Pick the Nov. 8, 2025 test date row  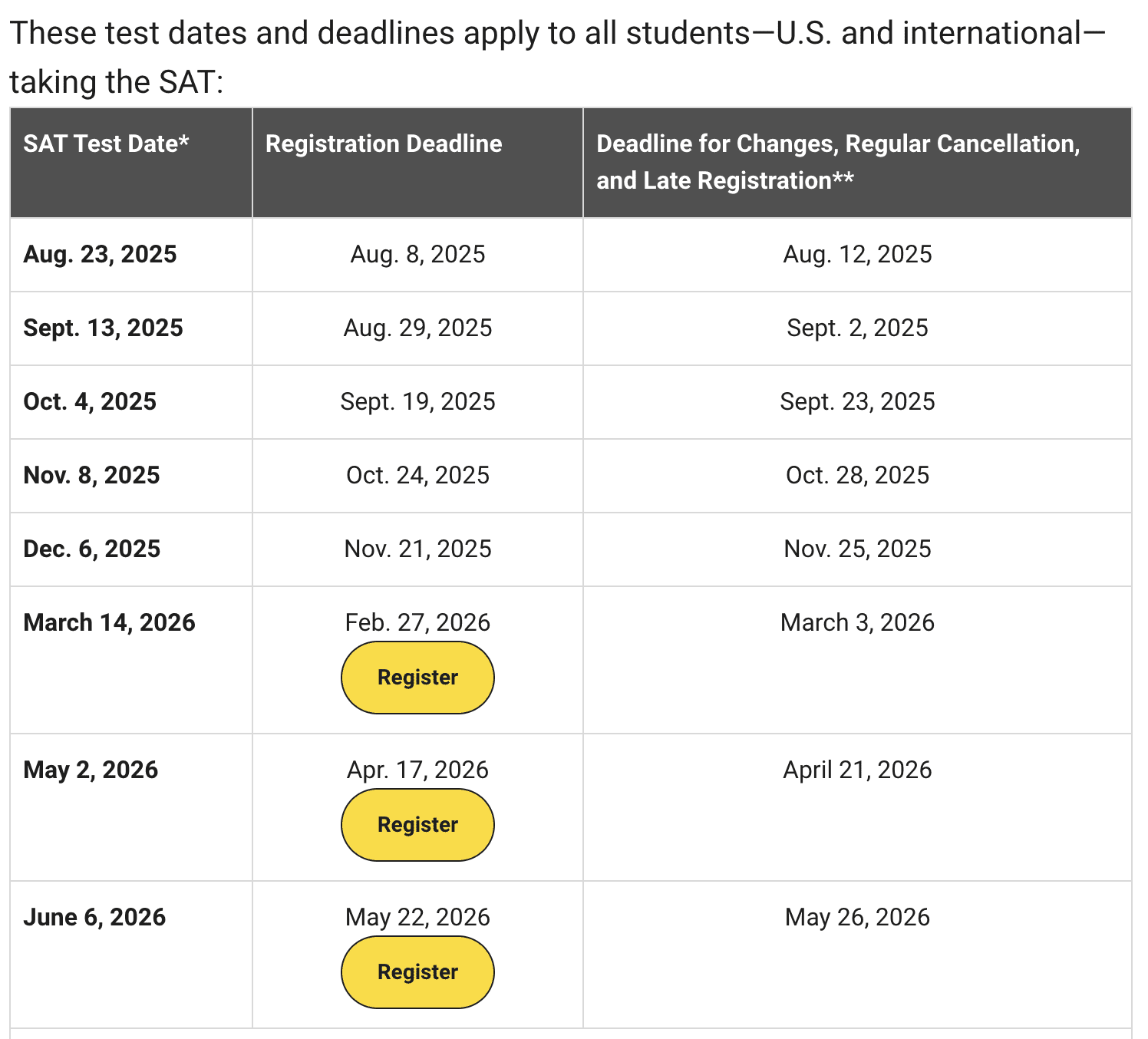tap(91, 475)
